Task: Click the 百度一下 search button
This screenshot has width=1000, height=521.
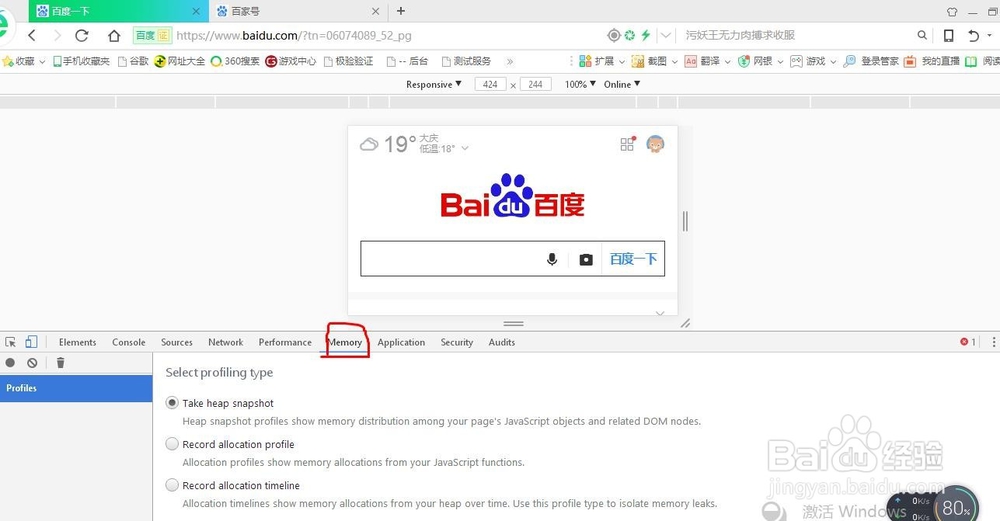Action: pyautogui.click(x=633, y=258)
